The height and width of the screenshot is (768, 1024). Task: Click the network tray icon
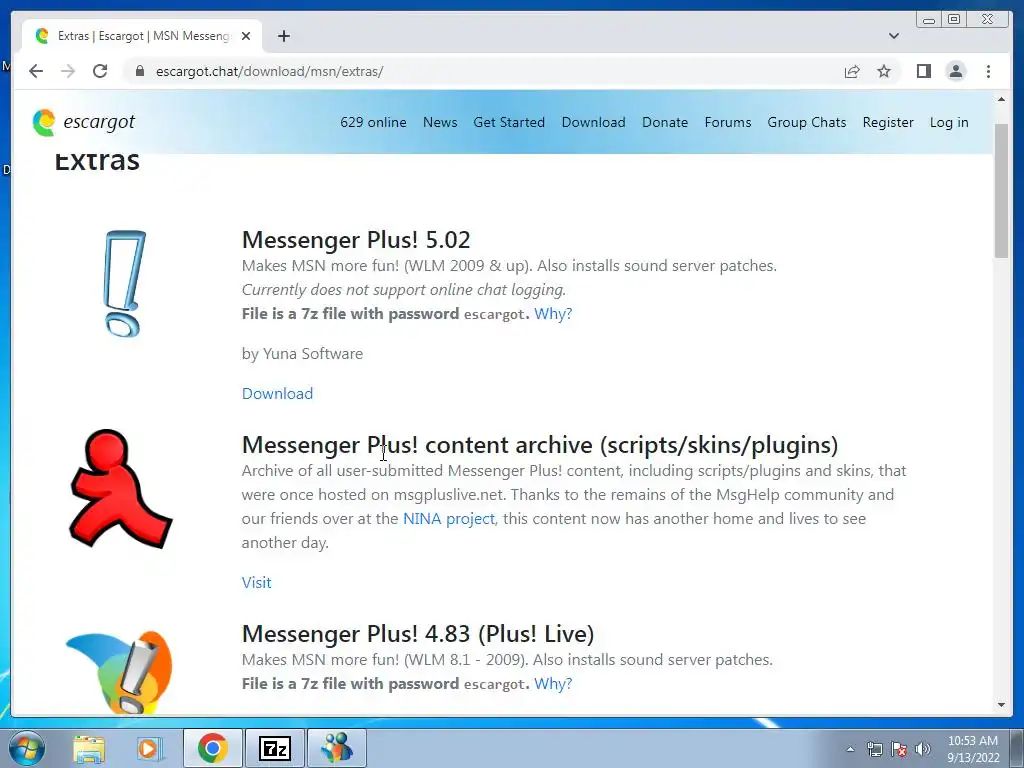(874, 749)
